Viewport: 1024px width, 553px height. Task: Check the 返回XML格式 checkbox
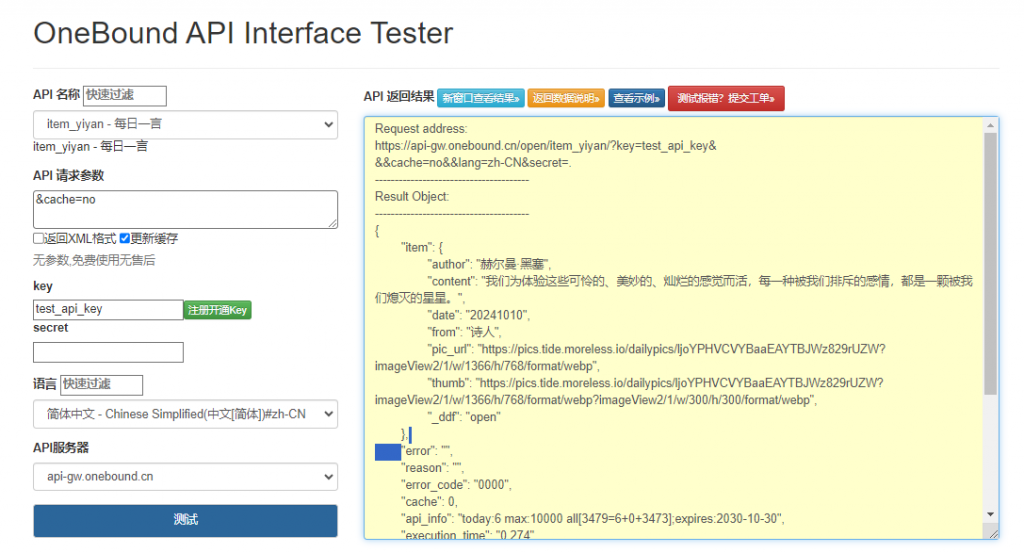pos(39,239)
